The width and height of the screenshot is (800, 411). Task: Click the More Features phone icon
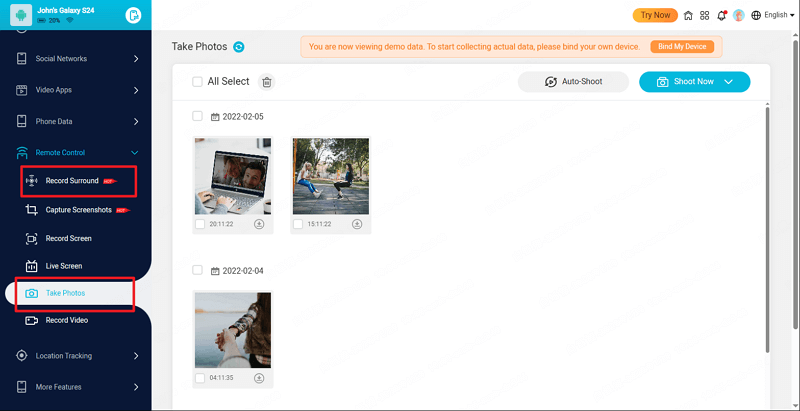(21, 387)
